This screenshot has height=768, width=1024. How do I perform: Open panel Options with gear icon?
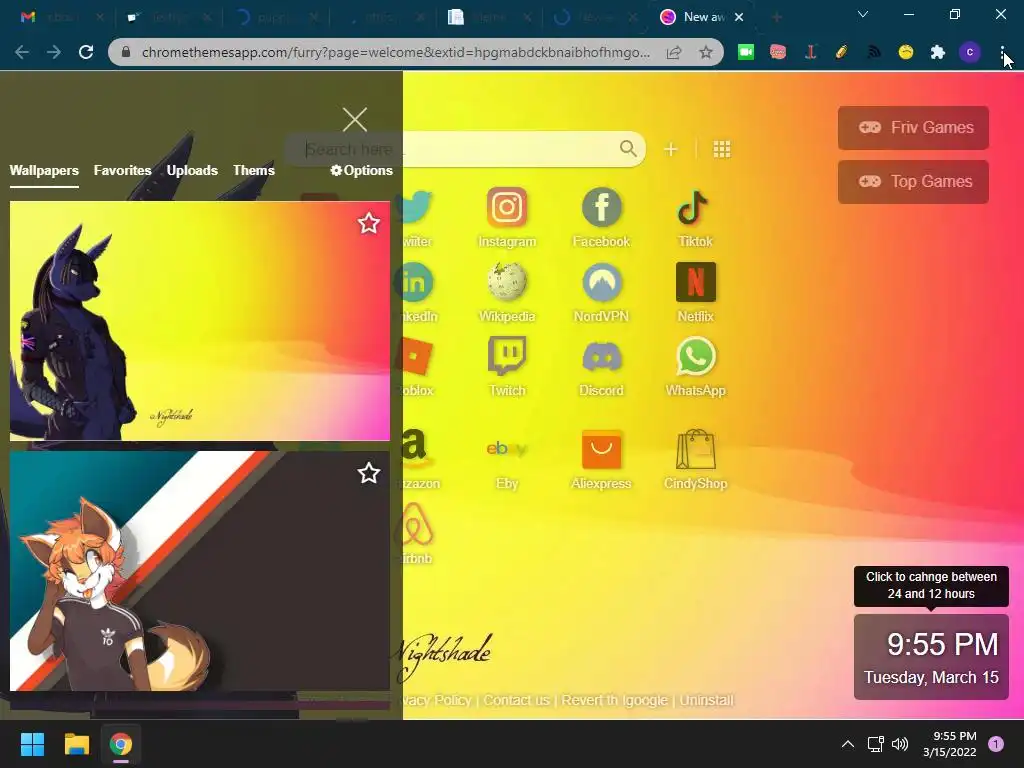click(361, 170)
